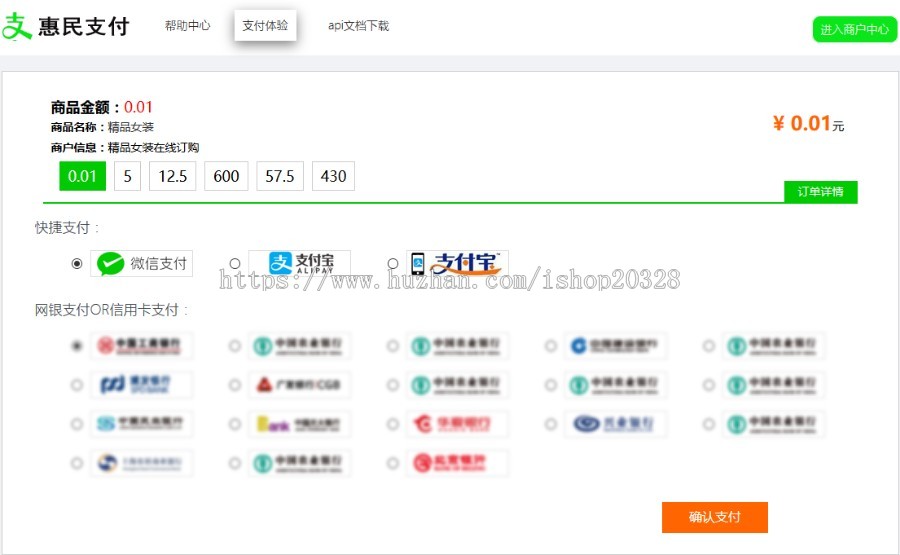Select the 430 amount option
Viewport: 900px width, 555px height.
[x=333, y=176]
